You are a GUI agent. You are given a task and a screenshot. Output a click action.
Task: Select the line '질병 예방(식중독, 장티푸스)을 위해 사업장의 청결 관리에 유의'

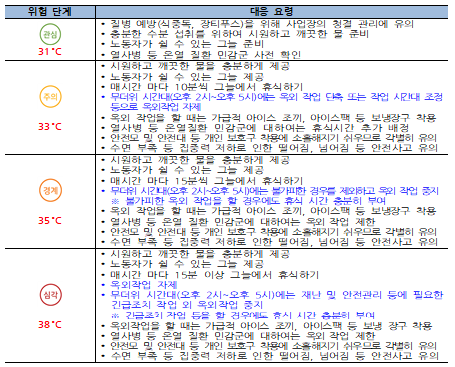(x=262, y=24)
